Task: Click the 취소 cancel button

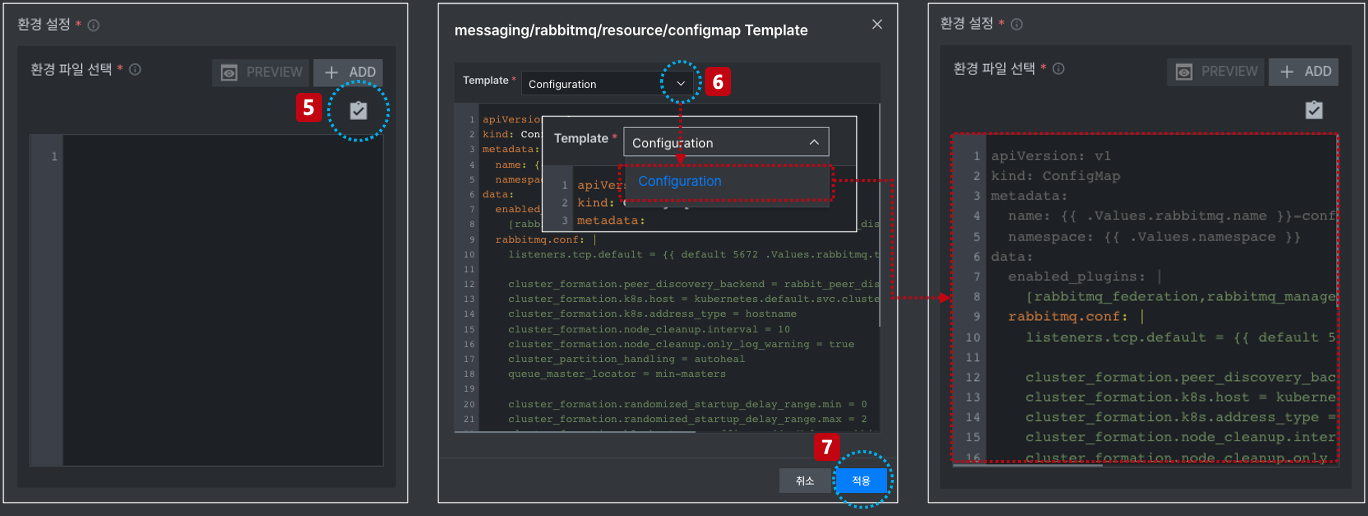Action: coord(805,481)
